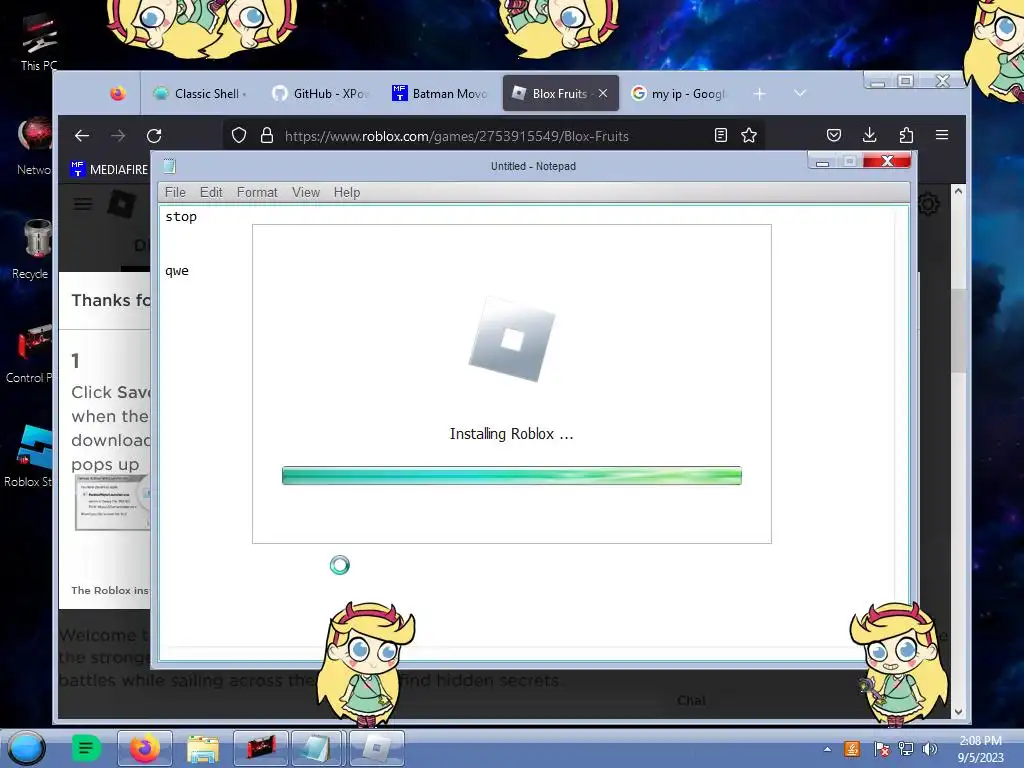Click the Start orb button
Viewport: 1024px width, 768px height.
click(x=26, y=748)
